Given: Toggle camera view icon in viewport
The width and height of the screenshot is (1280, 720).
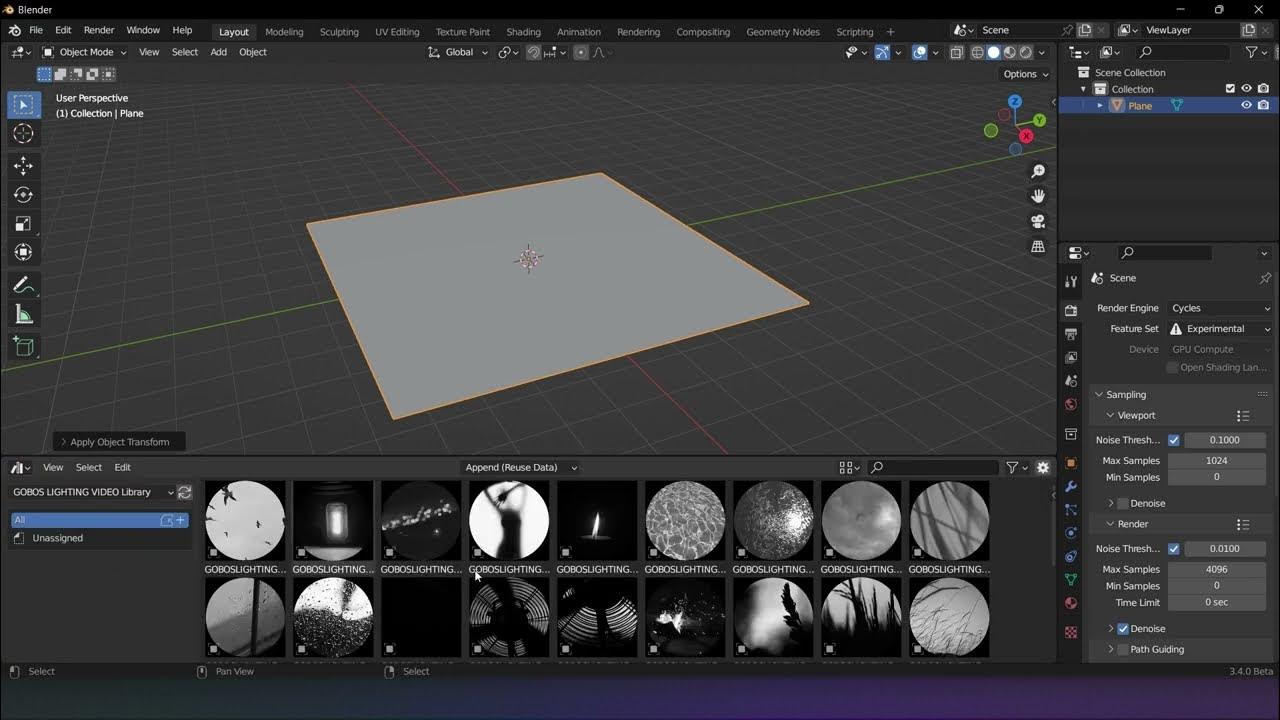Looking at the screenshot, I should coord(1038,221).
